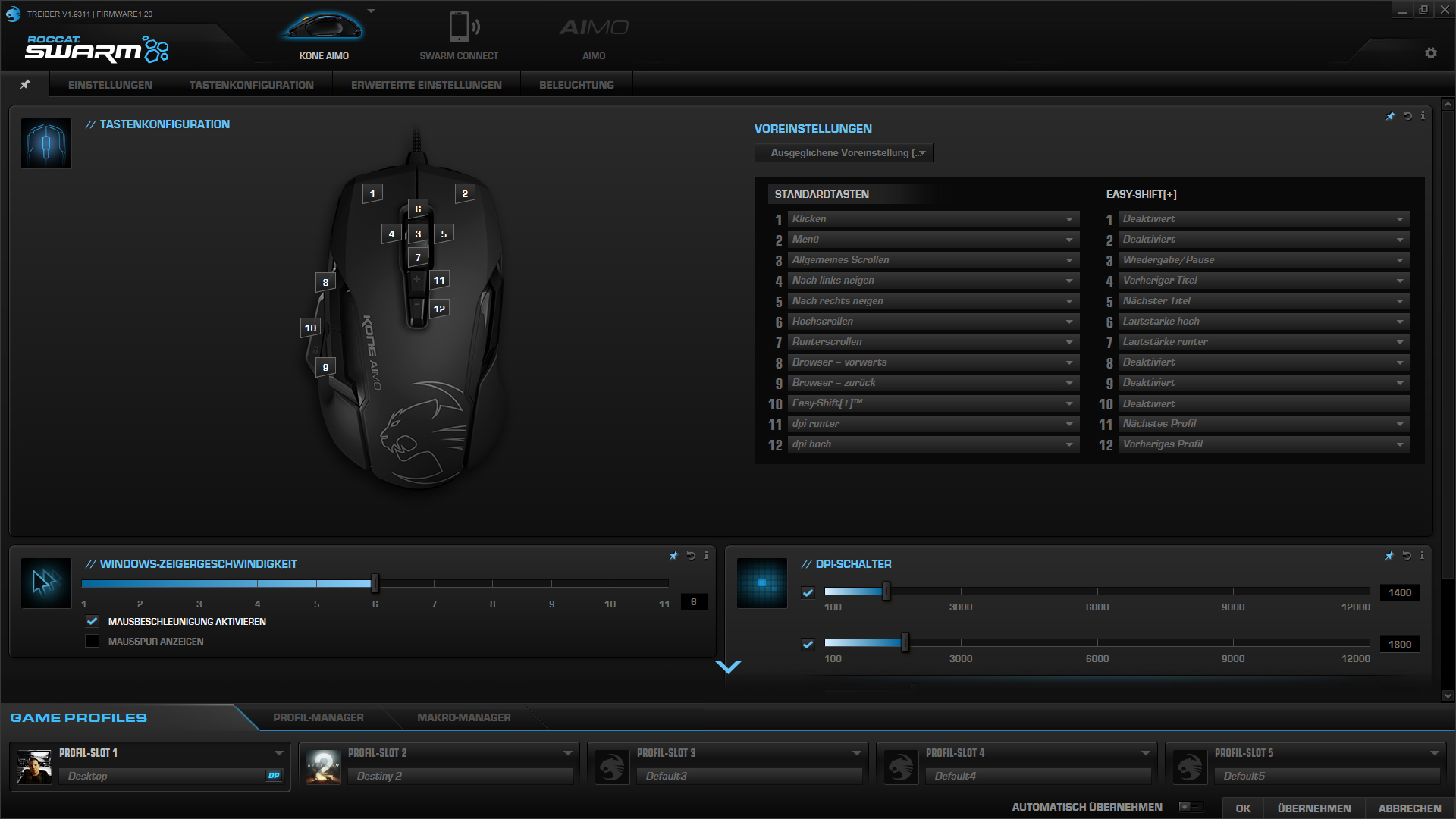Screen dimensions: 1456x819
Task: Open the AIMO logo section
Action: [x=594, y=27]
